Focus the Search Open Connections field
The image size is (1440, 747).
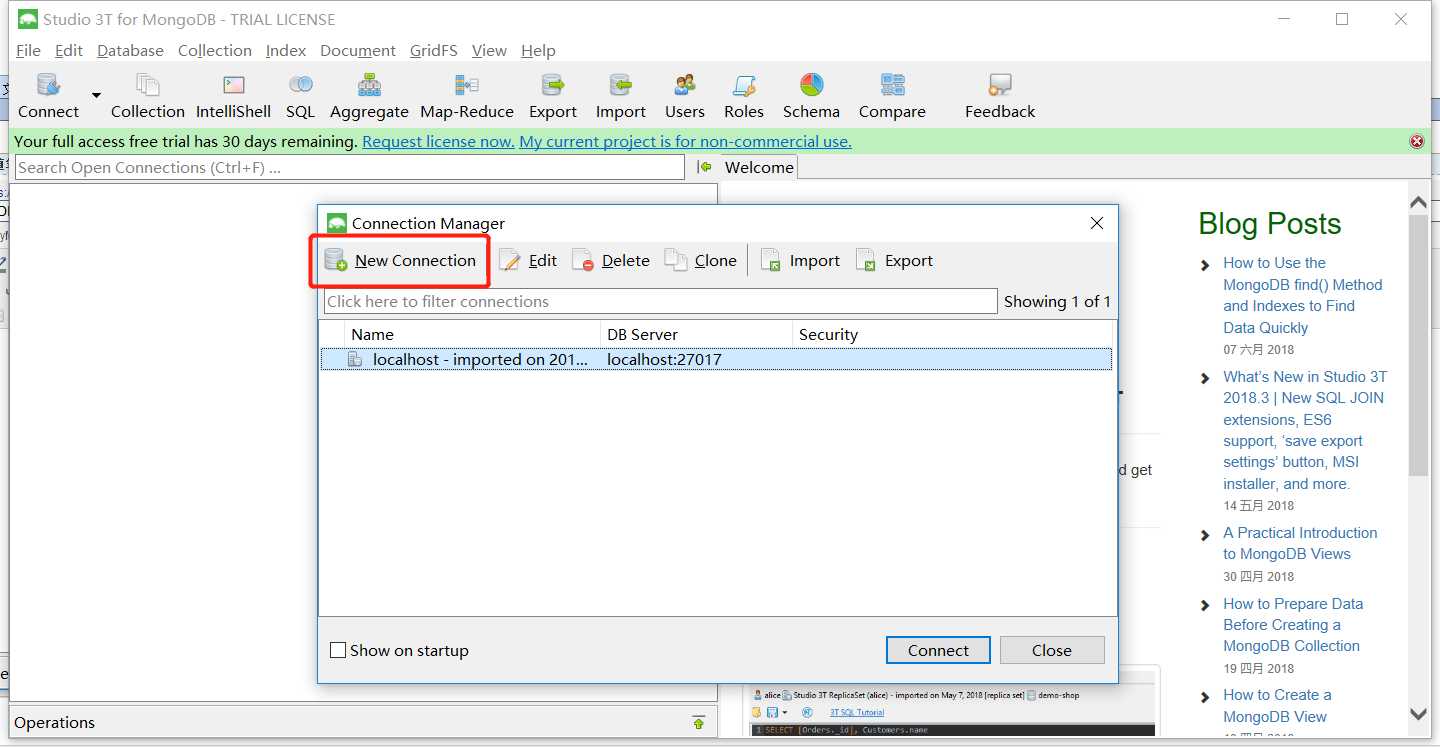point(350,167)
